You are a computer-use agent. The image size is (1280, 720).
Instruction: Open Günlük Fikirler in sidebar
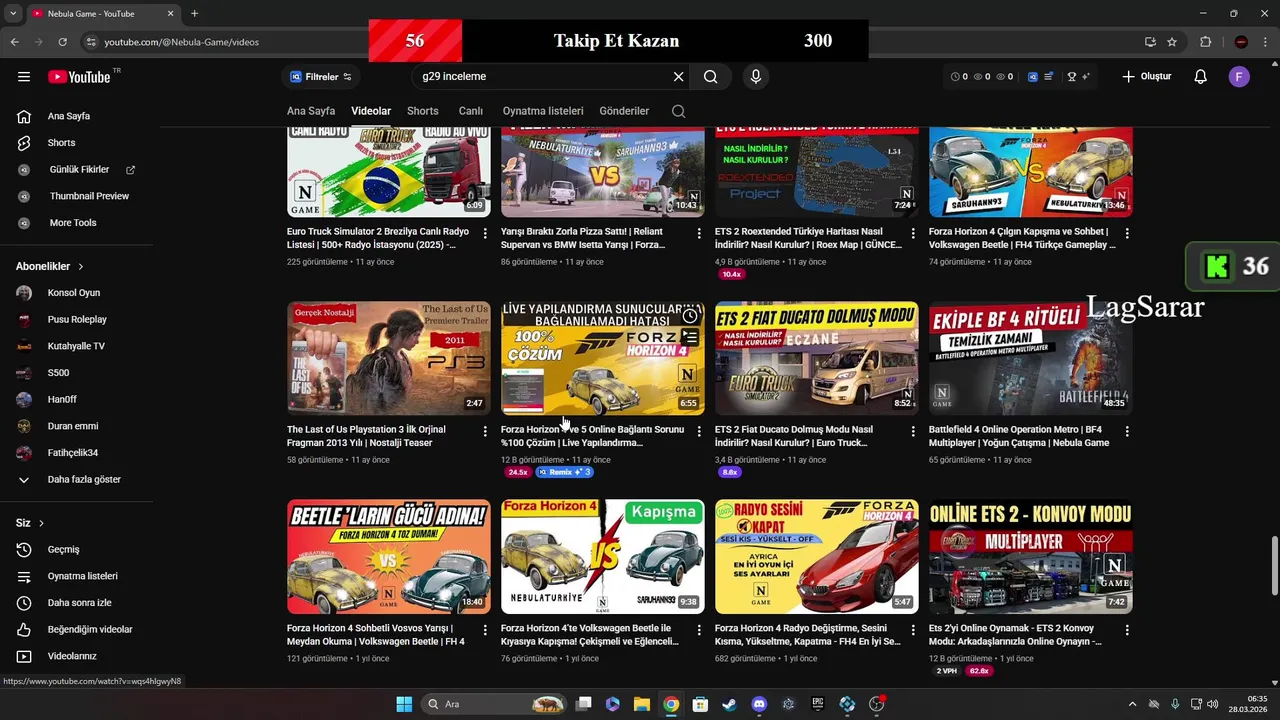(77, 170)
